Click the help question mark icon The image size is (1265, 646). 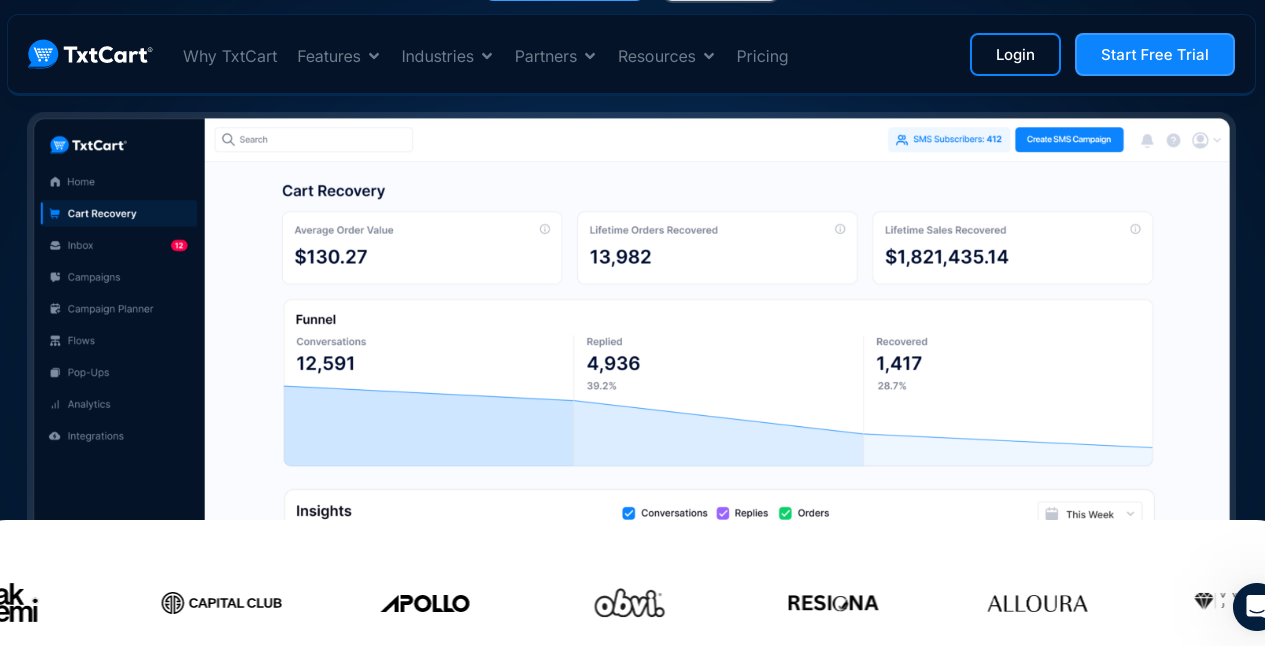click(x=1173, y=140)
